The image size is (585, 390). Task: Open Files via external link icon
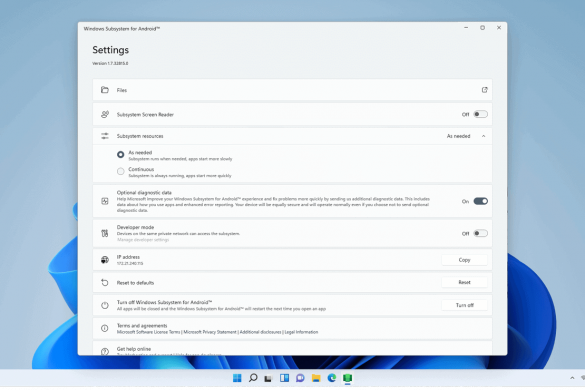click(x=484, y=90)
